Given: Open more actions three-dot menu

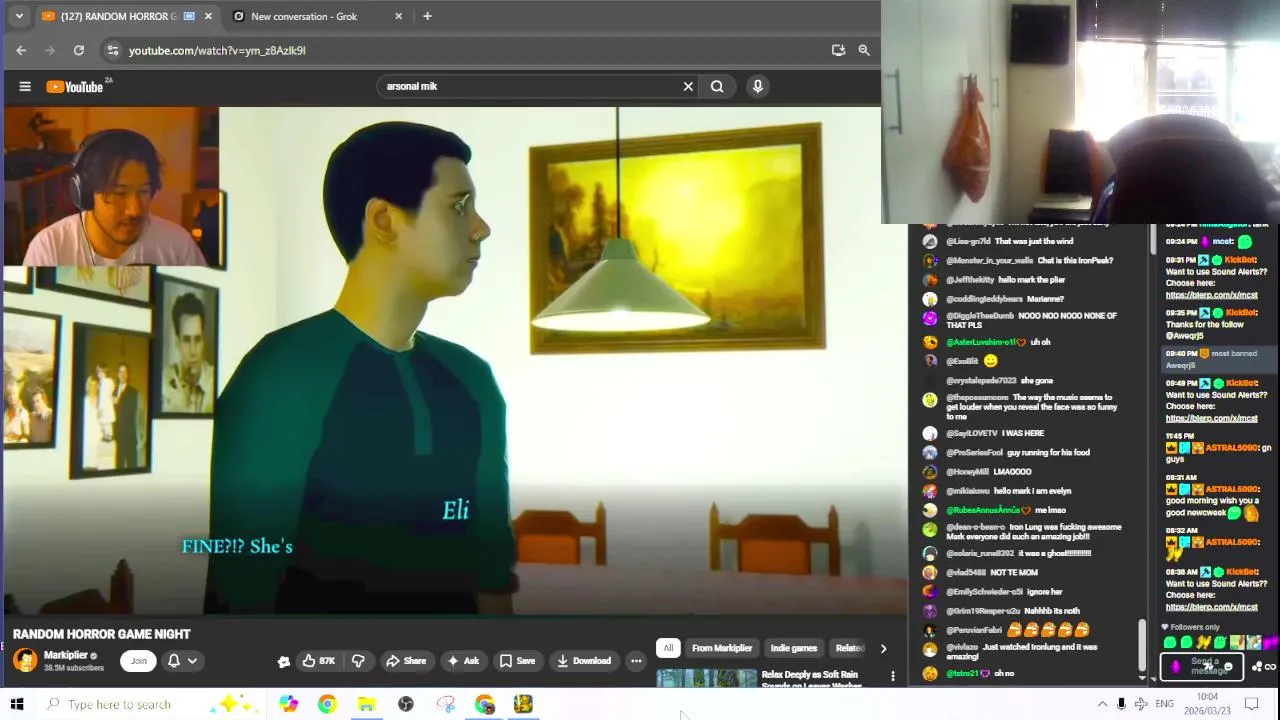Looking at the screenshot, I should coord(636,661).
